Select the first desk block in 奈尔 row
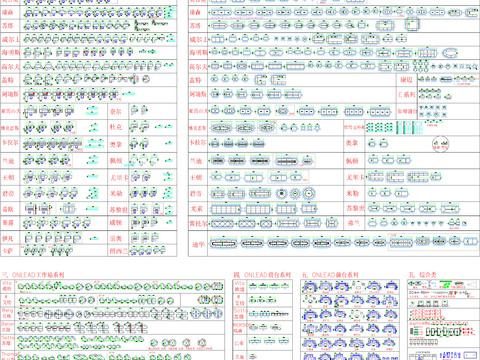Screen dimensions: 480x360 (134, 110)
